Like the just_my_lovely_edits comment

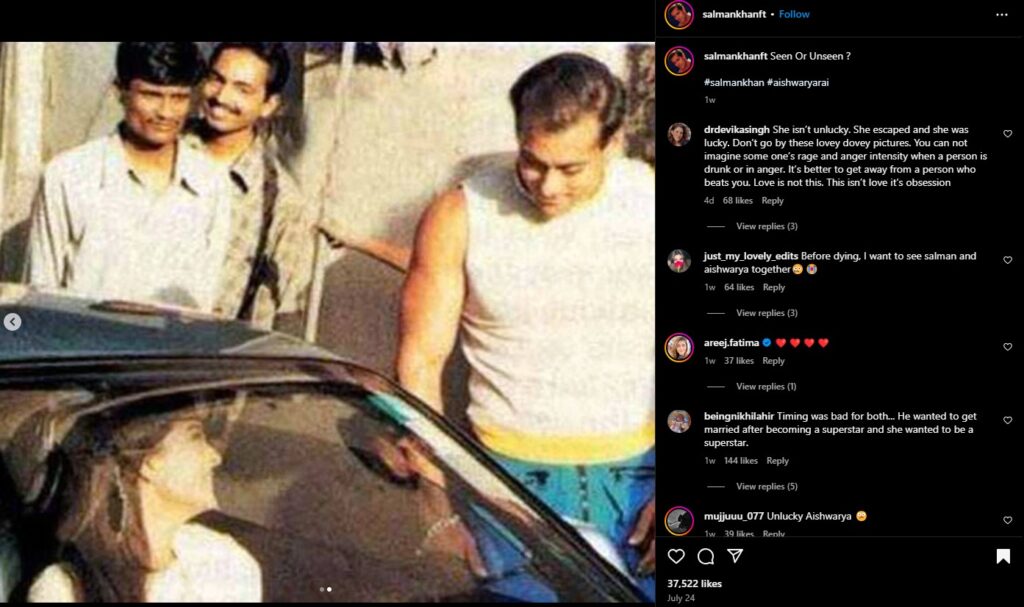[x=1007, y=260]
